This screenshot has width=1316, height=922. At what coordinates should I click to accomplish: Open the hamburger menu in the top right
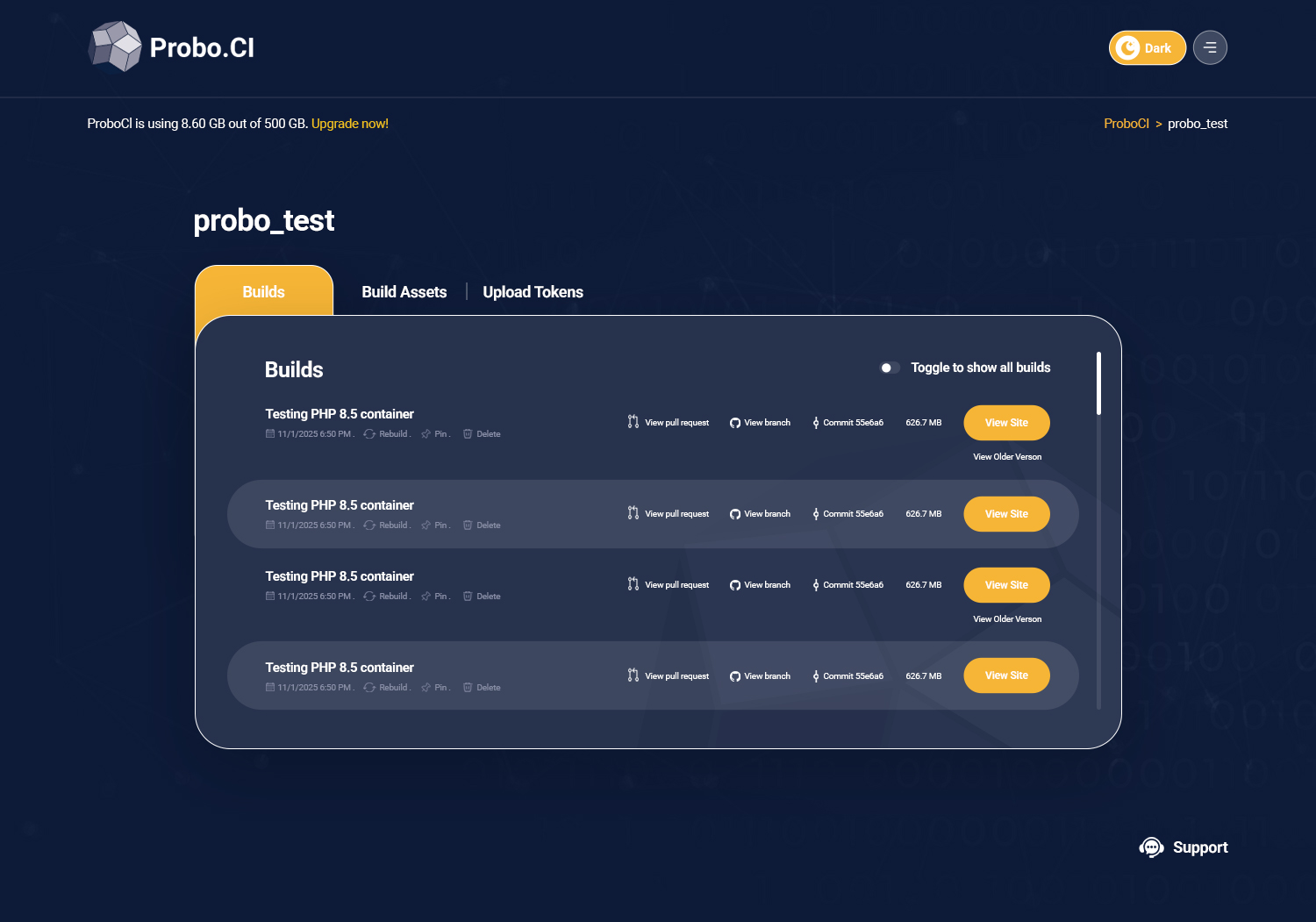(x=1210, y=47)
